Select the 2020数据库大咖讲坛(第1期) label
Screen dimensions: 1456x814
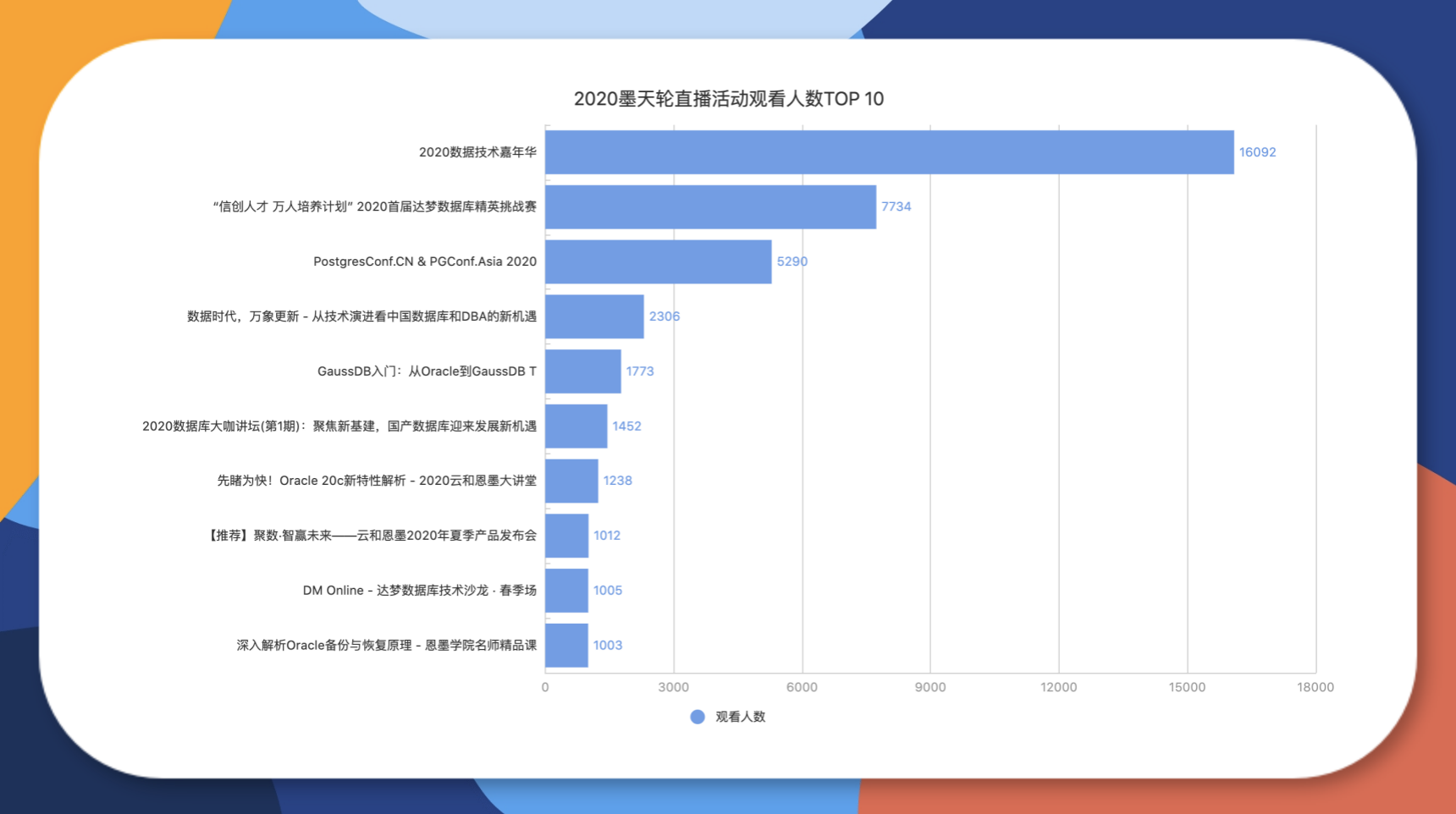pyautogui.click(x=339, y=426)
